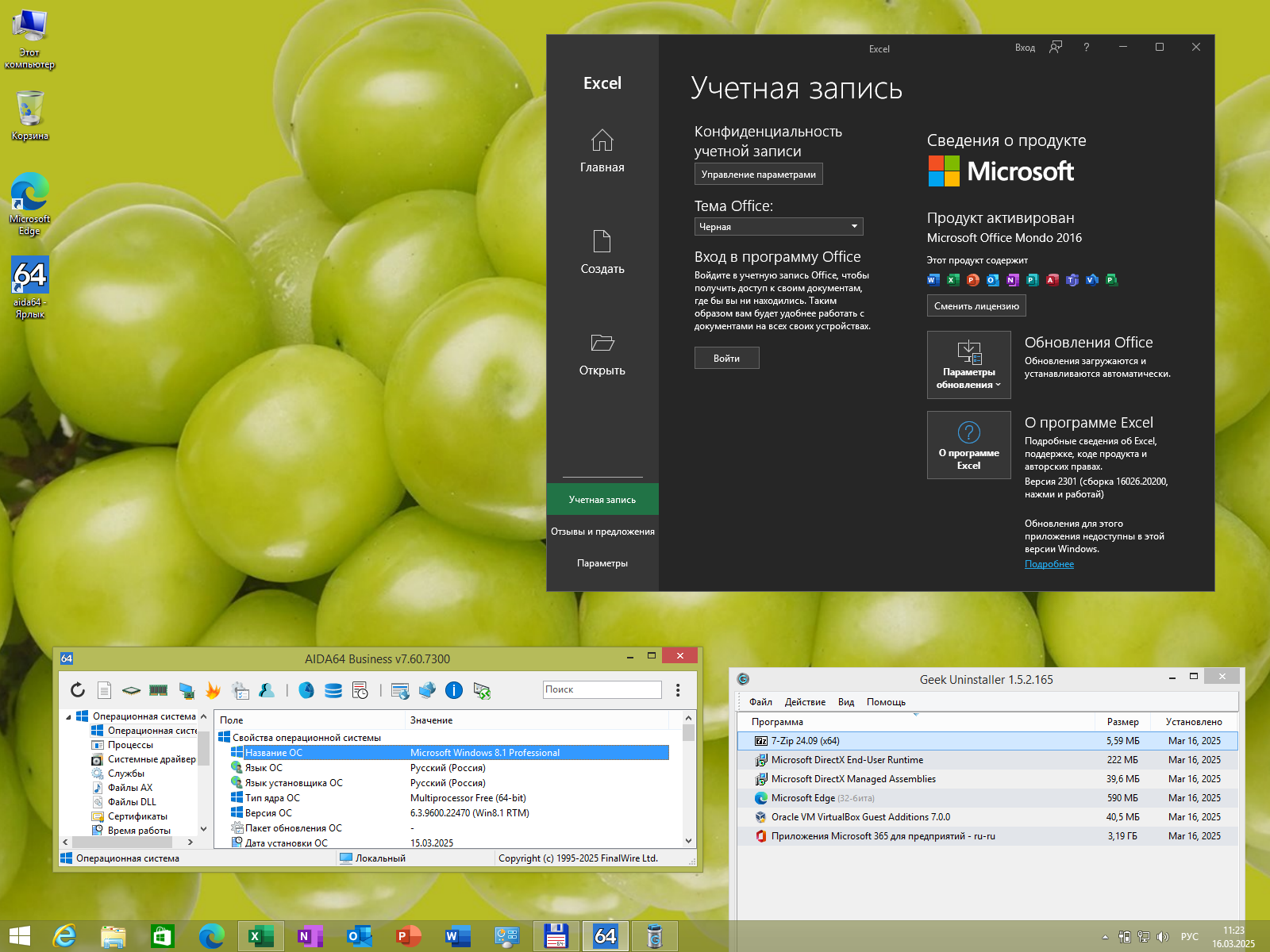Follow the Подробнее link
Viewport: 1270px width, 952px height.
(x=1049, y=564)
